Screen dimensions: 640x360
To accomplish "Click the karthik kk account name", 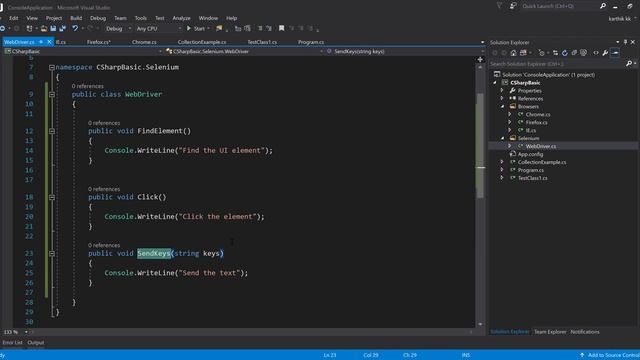I will pyautogui.click(x=620, y=19).
